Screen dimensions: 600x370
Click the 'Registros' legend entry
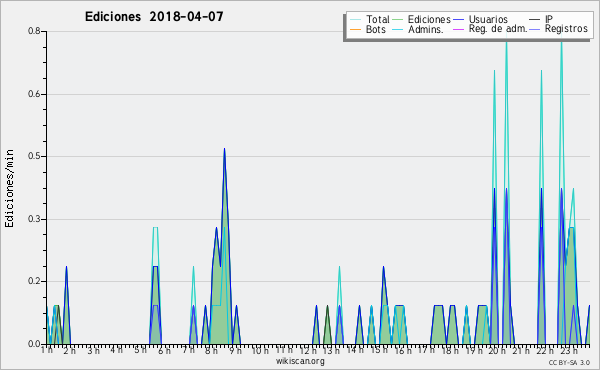558,29
